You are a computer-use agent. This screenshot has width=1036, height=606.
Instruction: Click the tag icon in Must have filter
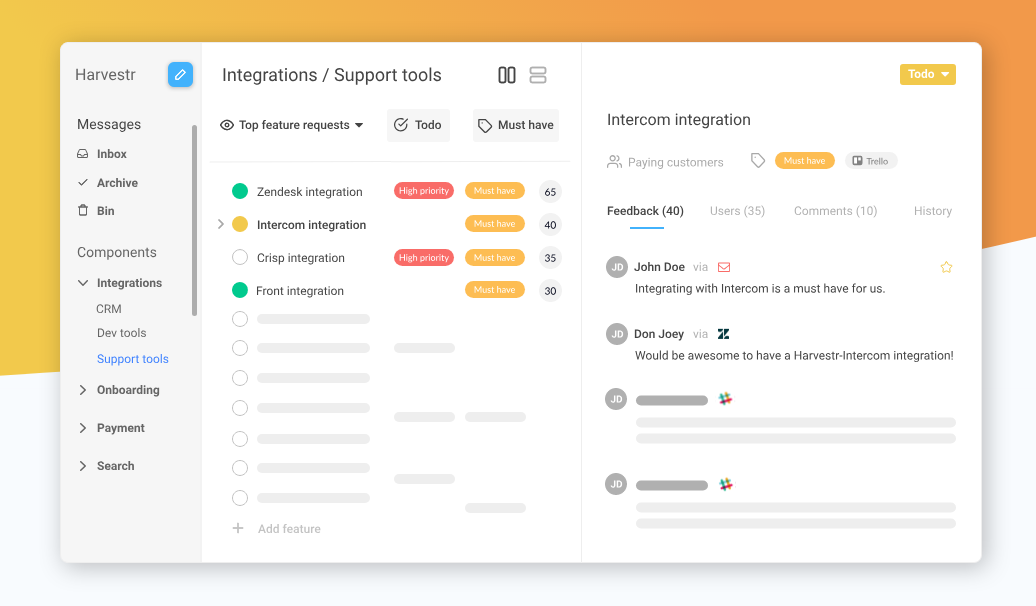(485, 126)
